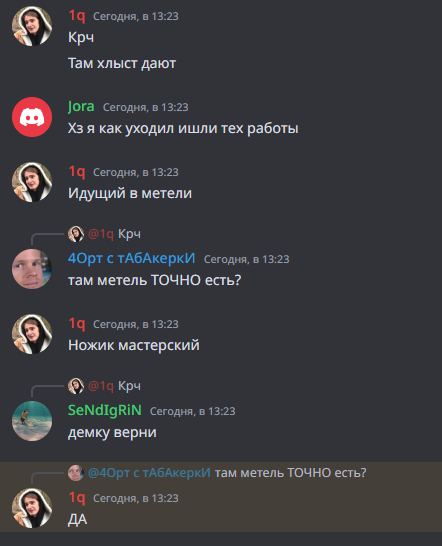Image resolution: width=442 pixels, height=546 pixels.
Task: Click username 4Орт с тАбАкеркИ in header
Action: [x=131, y=258]
